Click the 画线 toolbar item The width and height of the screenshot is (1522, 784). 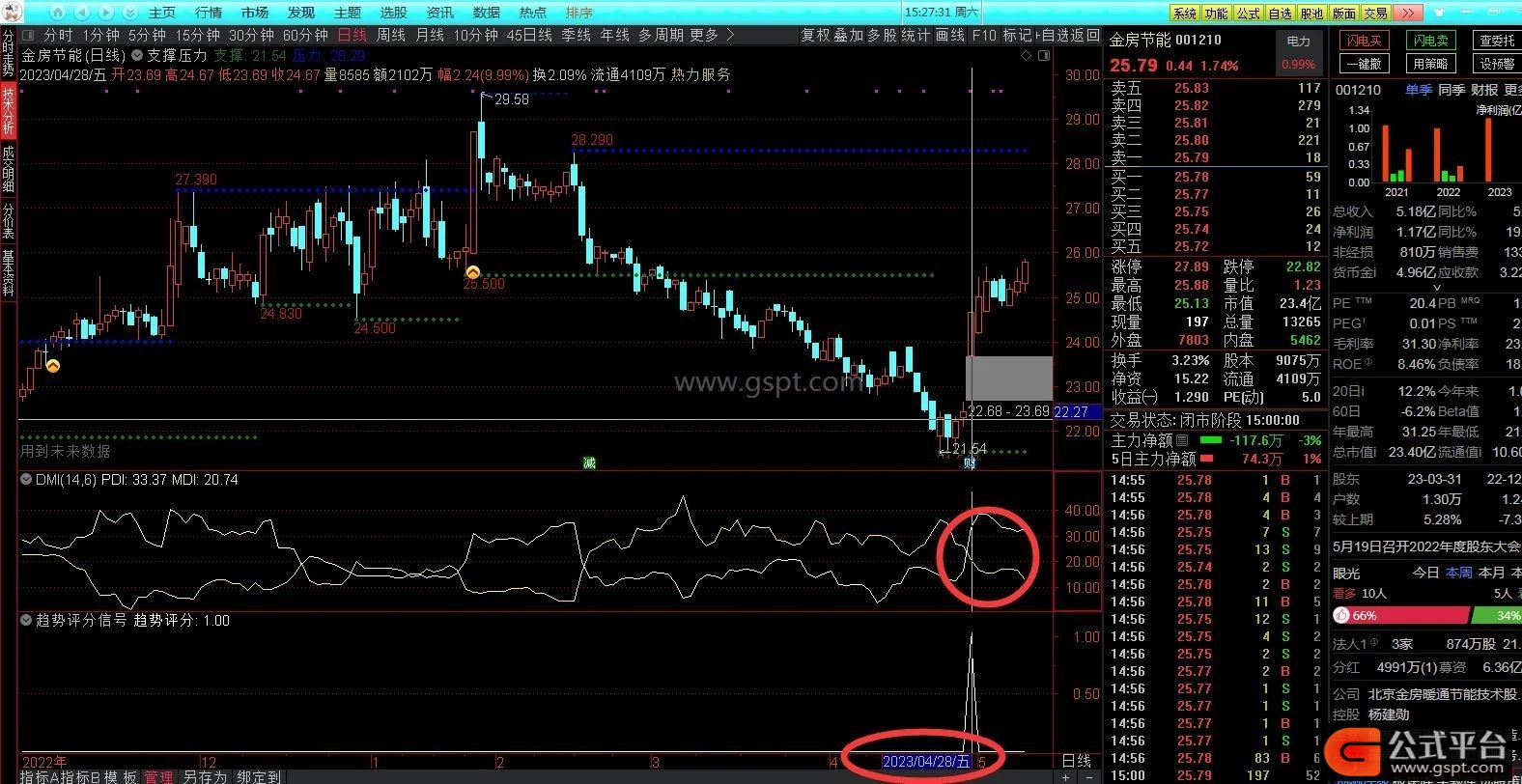point(950,35)
